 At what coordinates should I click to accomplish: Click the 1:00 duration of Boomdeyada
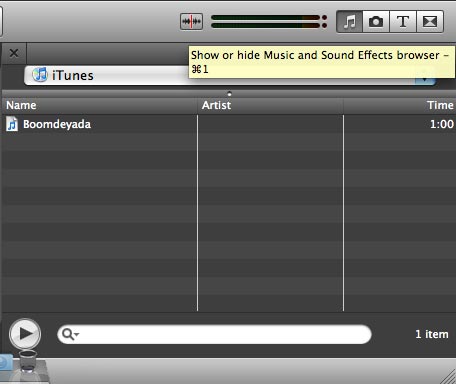click(442, 124)
